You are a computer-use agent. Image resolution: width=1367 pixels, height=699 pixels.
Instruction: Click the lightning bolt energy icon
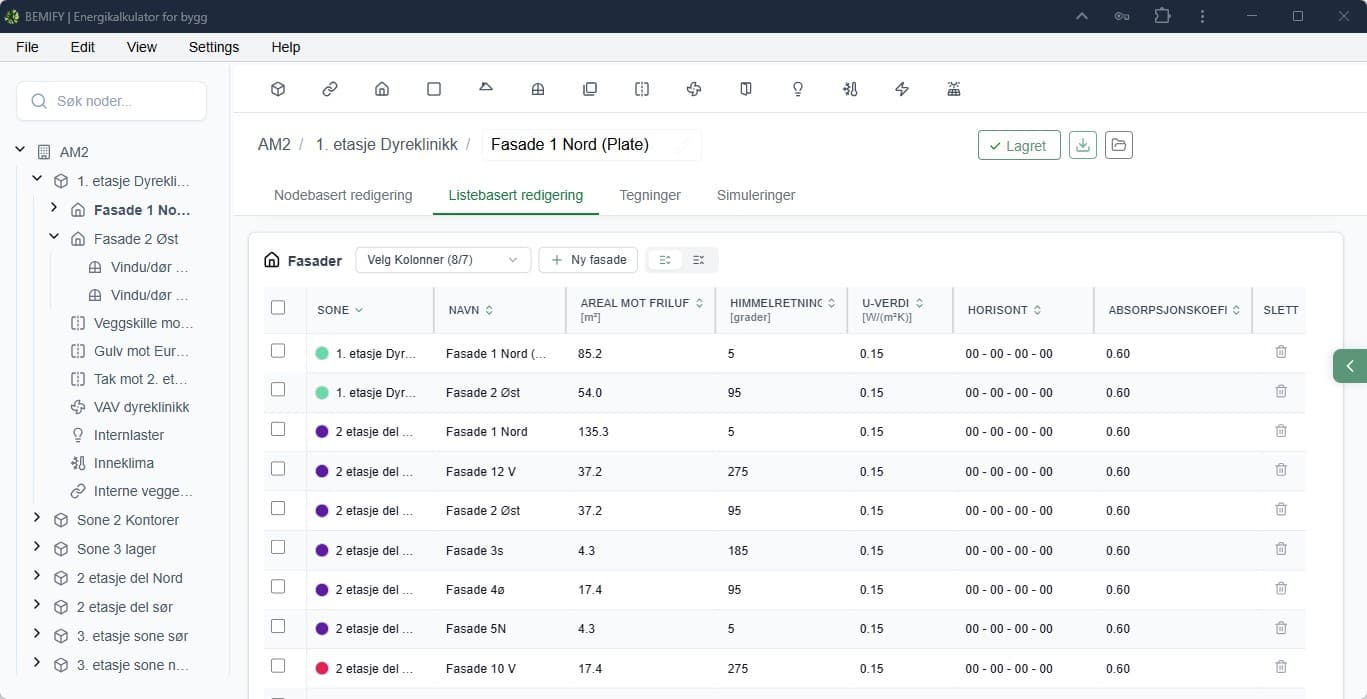(x=902, y=89)
